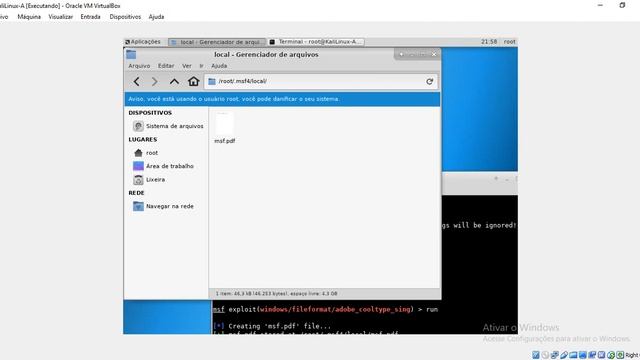This screenshot has width=640, height=360.
Task: Click the status bar item count text
Action: (x=276, y=293)
